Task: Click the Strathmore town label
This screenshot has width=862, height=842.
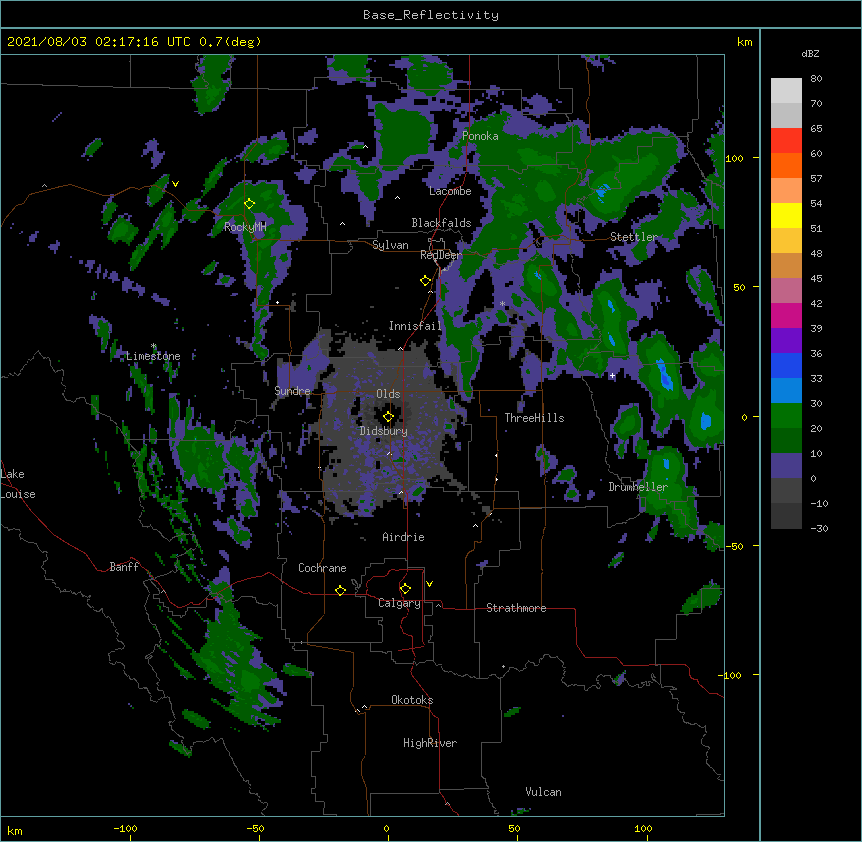Action: (516, 608)
